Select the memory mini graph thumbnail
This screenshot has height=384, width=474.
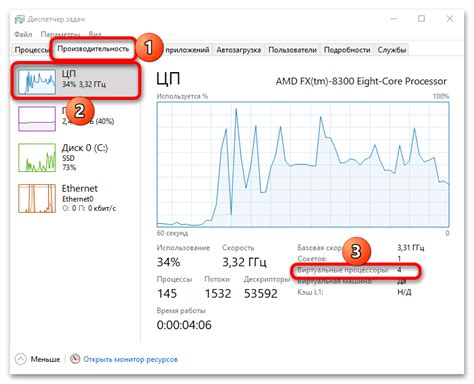tap(37, 119)
